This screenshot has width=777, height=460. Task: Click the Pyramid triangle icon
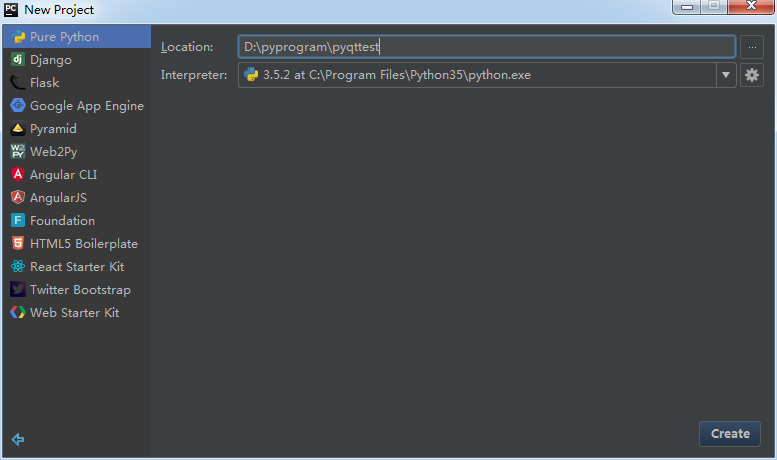[x=18, y=128]
